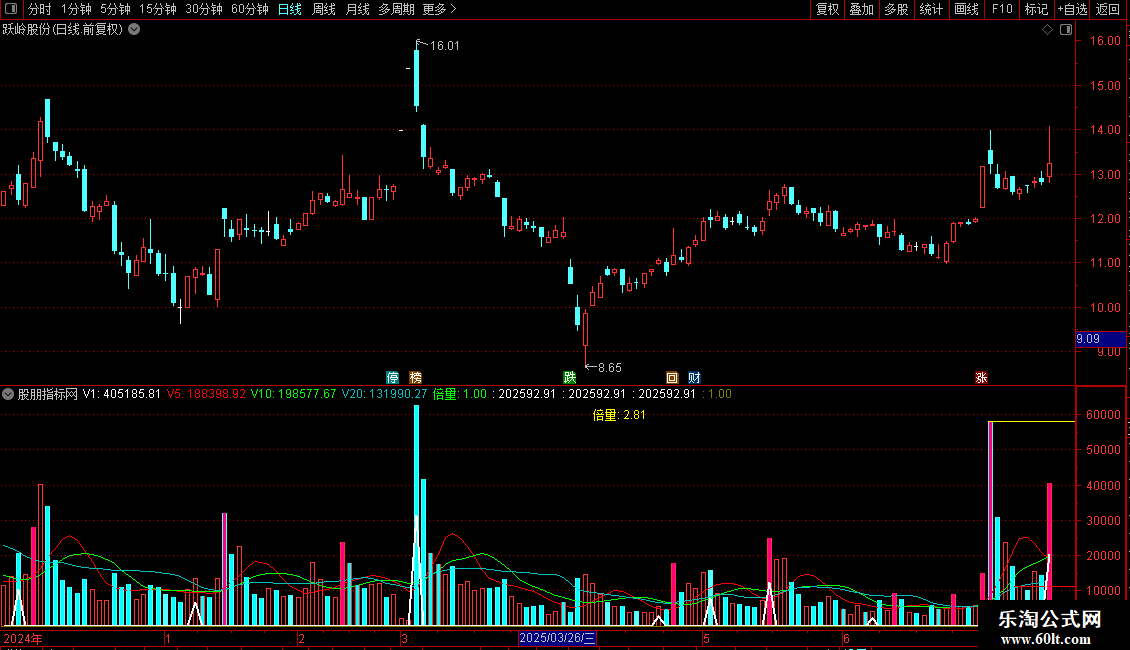The image size is (1130, 650).
Task: Open the 统计 statistics tool
Action: 931,9
